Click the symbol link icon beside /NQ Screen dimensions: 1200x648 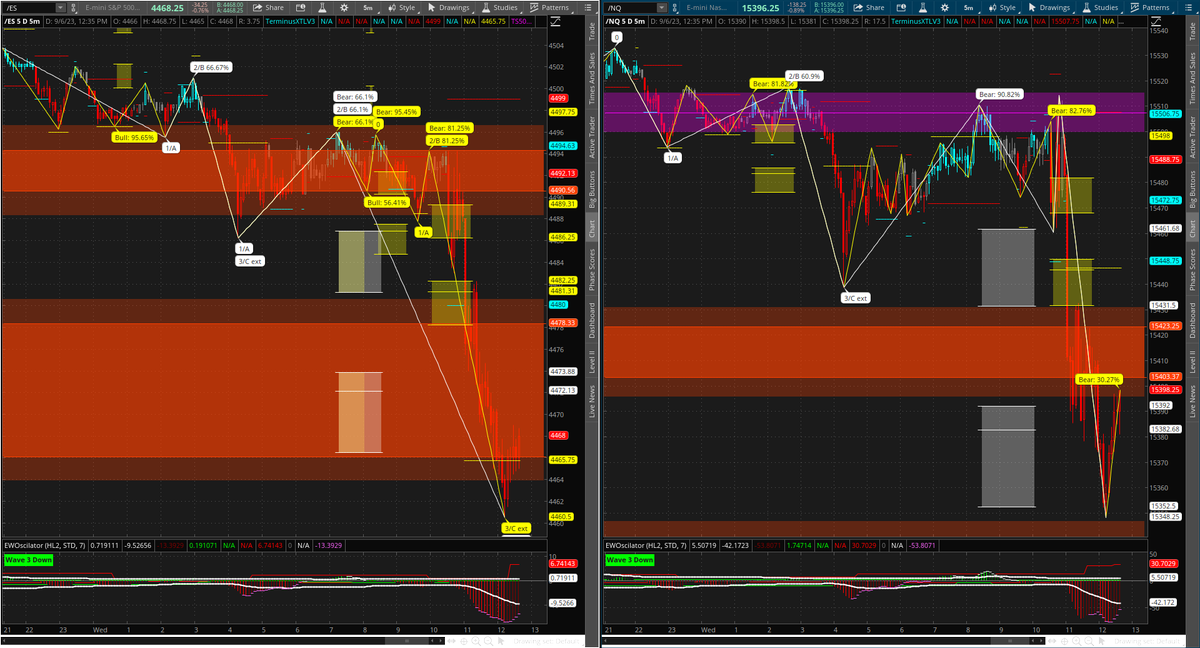[674, 8]
